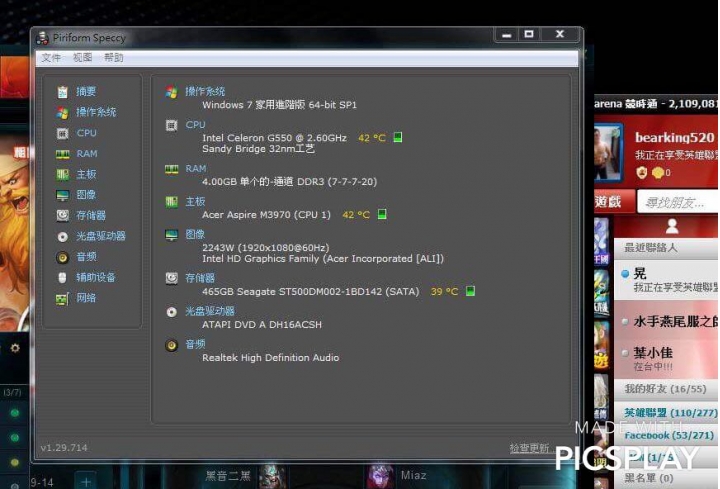This screenshot has width=720, height=489.
Task: Click the green temperature indicator next to Acer Aspire M3970
Action: tap(382, 214)
